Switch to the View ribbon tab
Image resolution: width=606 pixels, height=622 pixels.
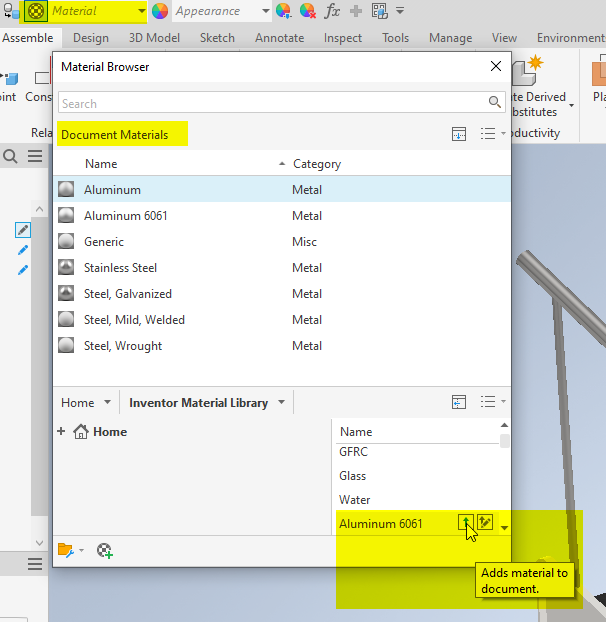pyautogui.click(x=504, y=38)
